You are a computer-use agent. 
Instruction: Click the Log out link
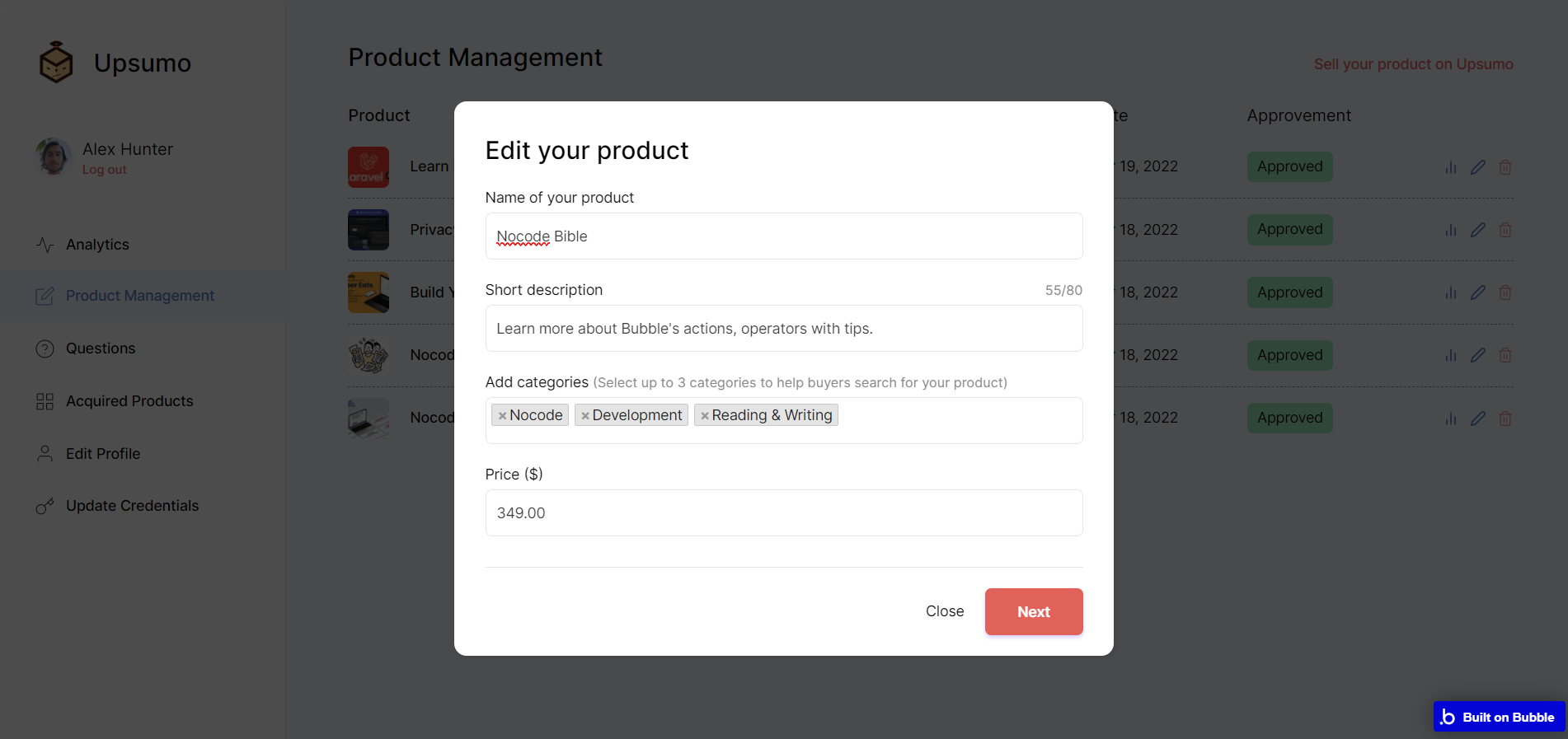105,170
